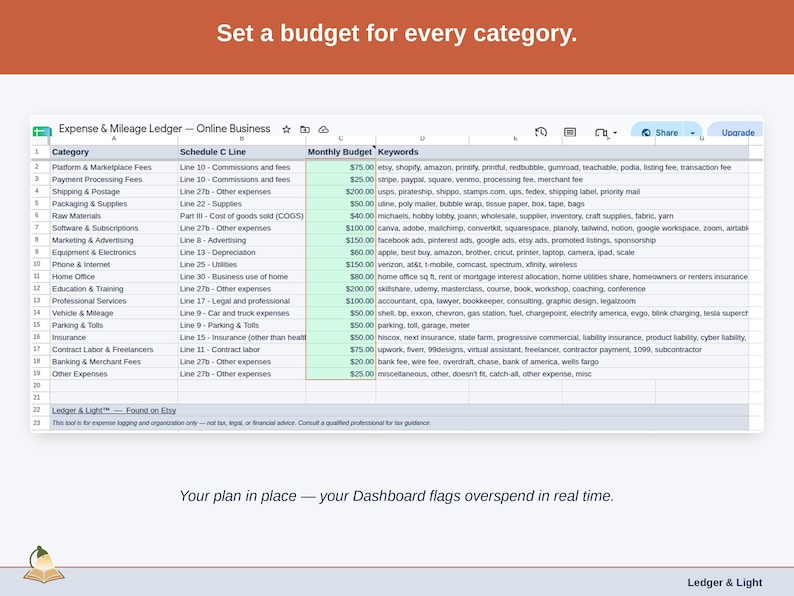Select the Home Office cell
This screenshot has height=596, width=794.
coord(114,276)
